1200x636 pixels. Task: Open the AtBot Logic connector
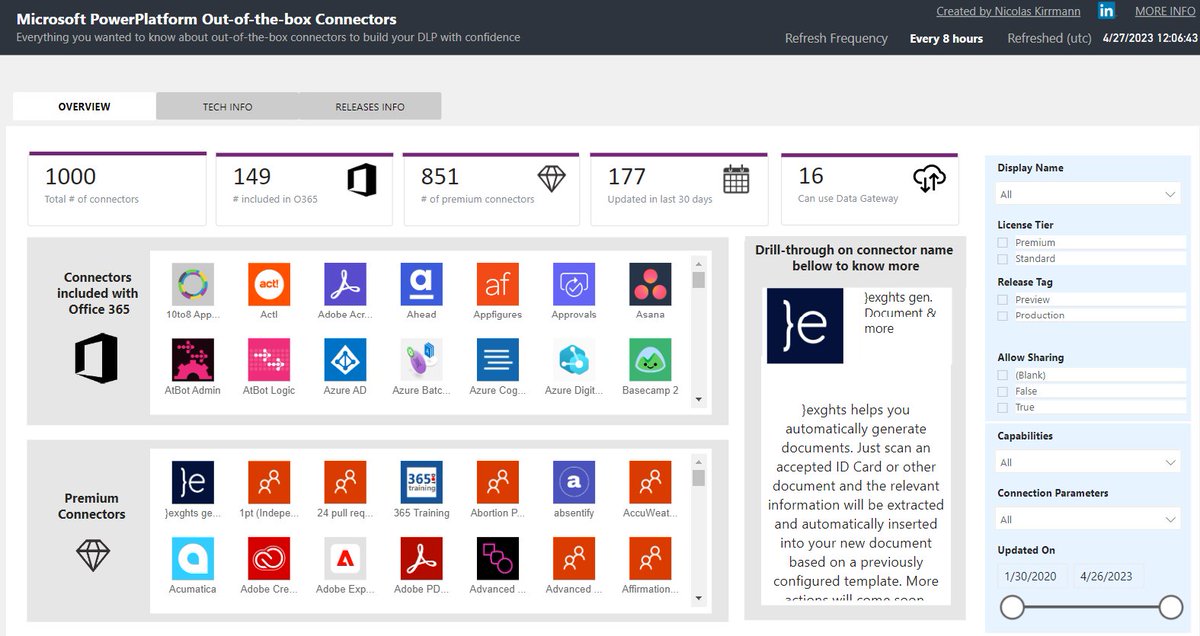coord(269,360)
